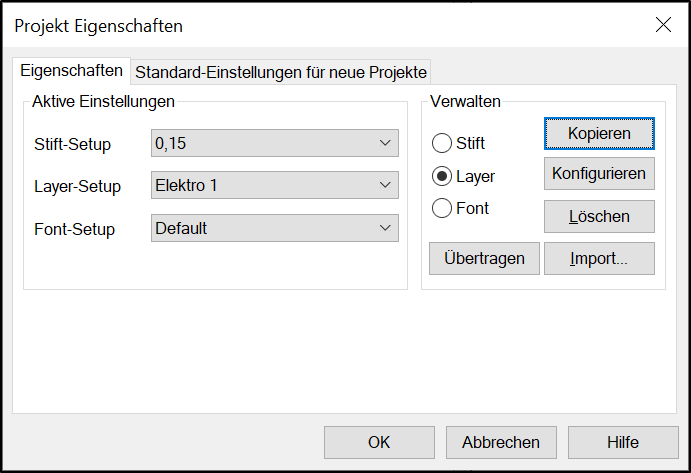
Task: Expand the Layer-Setup combo box
Action: (x=275, y=185)
